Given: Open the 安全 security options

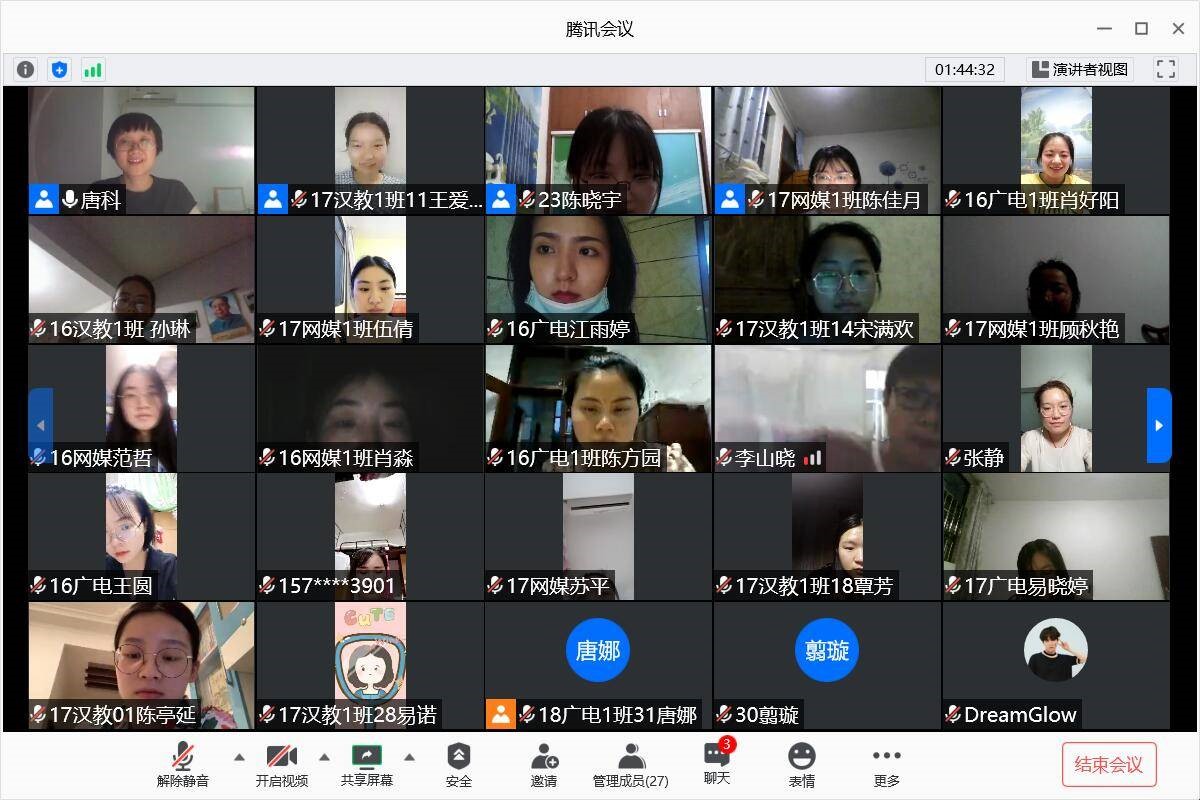Looking at the screenshot, I should pyautogui.click(x=458, y=765).
